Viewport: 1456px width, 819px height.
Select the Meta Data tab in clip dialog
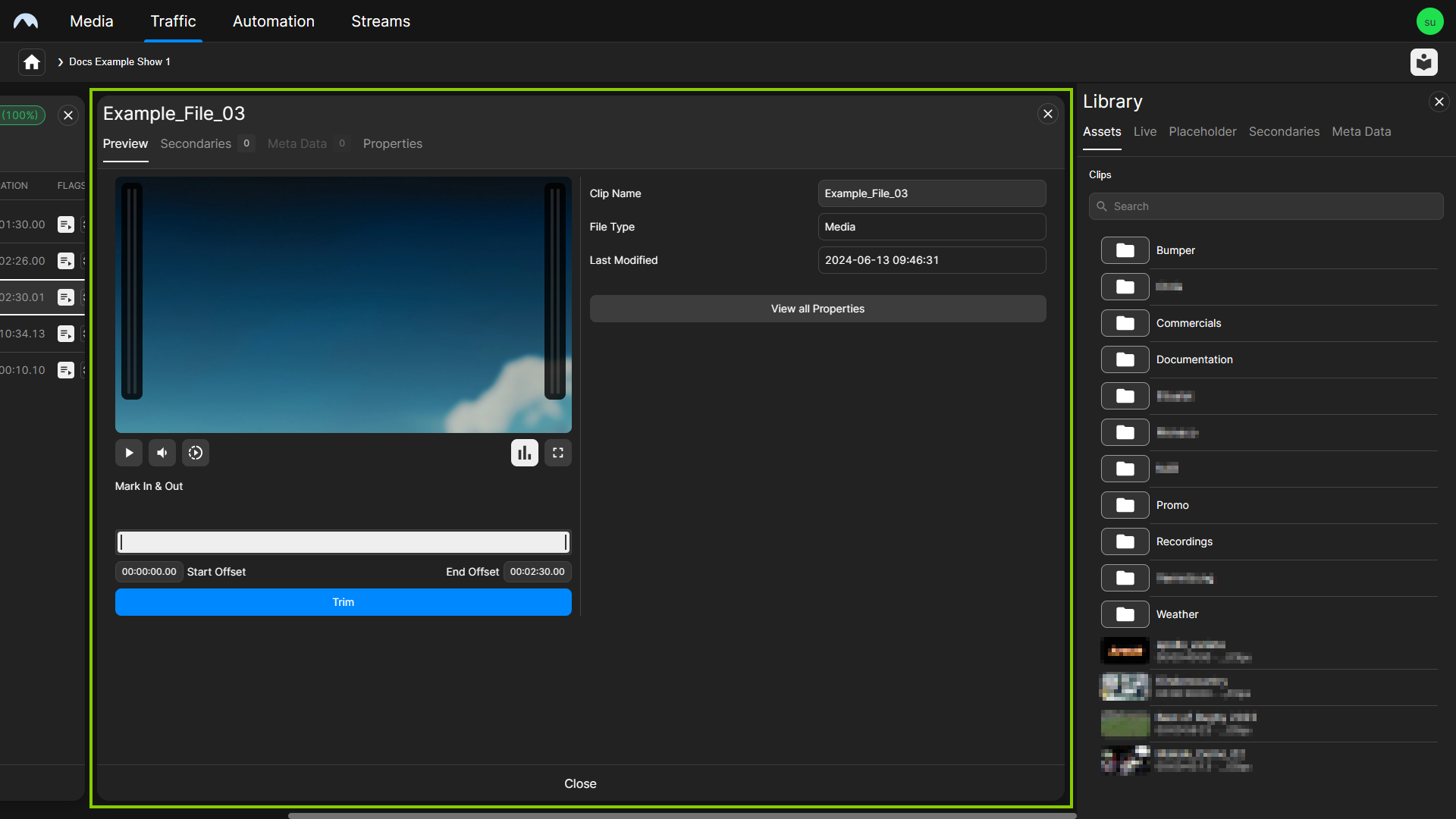tap(297, 143)
